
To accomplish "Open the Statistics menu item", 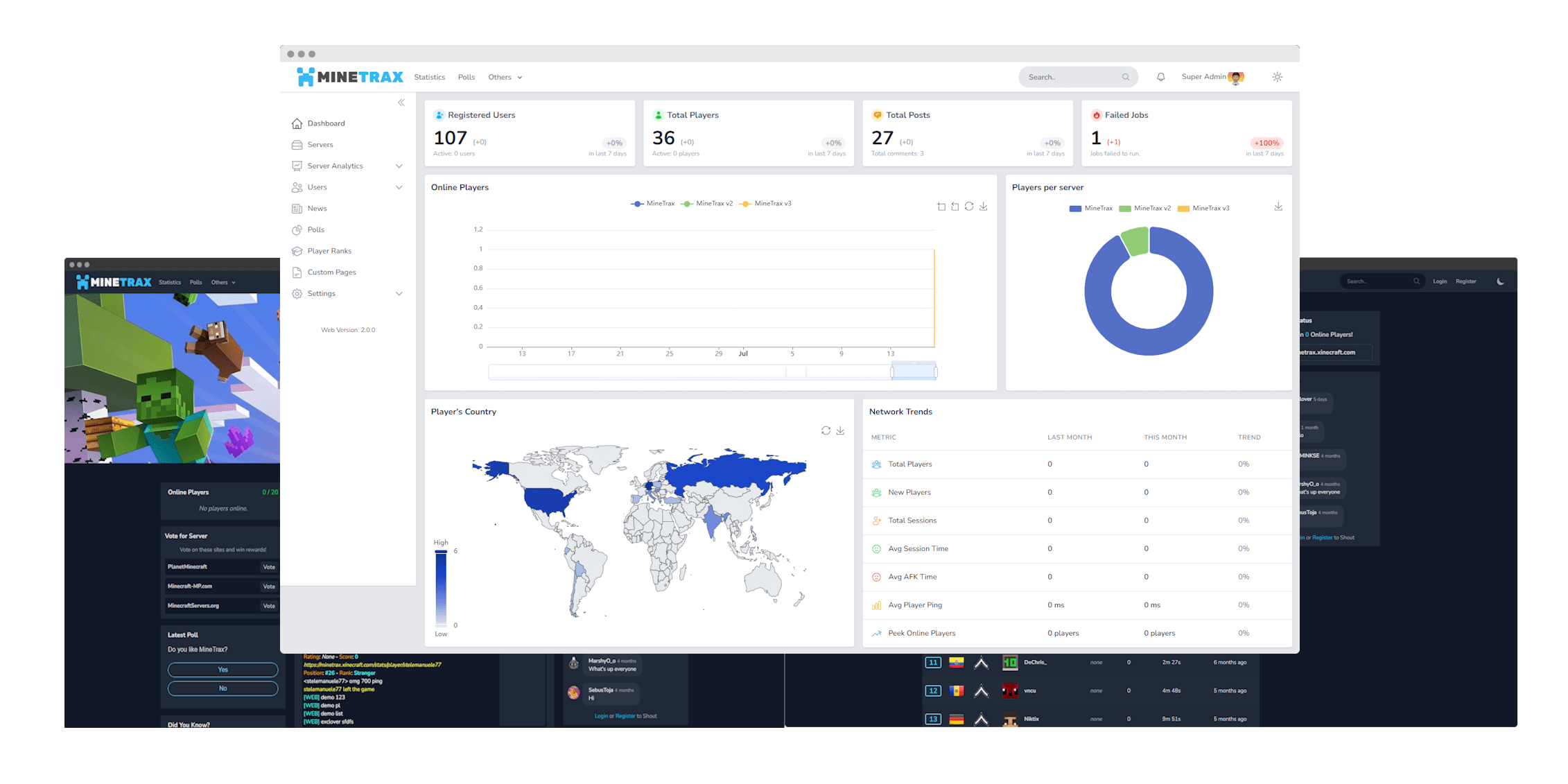I will pos(429,77).
